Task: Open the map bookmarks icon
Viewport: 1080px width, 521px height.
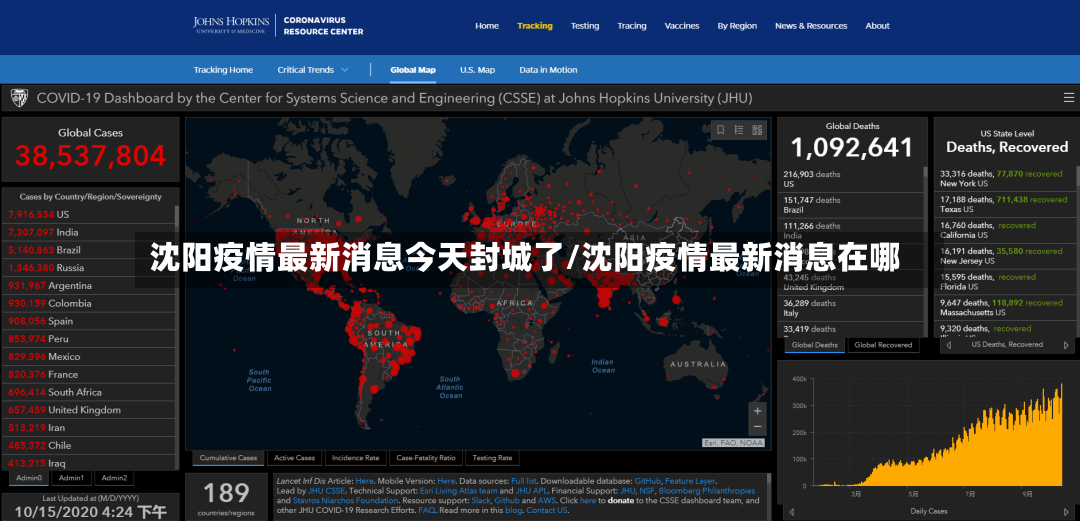Action: [720, 130]
